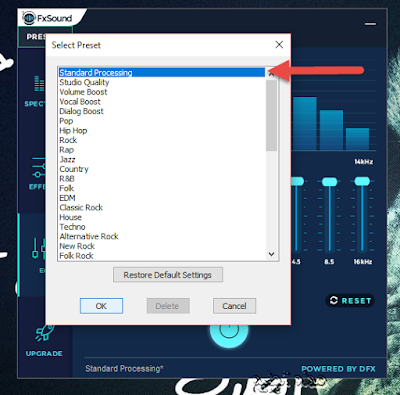This screenshot has height=395, width=400.
Task: Click the Cancel button
Action: 234,306
